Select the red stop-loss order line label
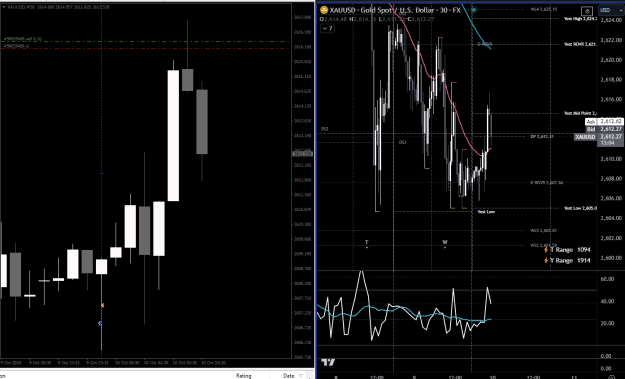The height and width of the screenshot is (379, 625). click(16, 46)
